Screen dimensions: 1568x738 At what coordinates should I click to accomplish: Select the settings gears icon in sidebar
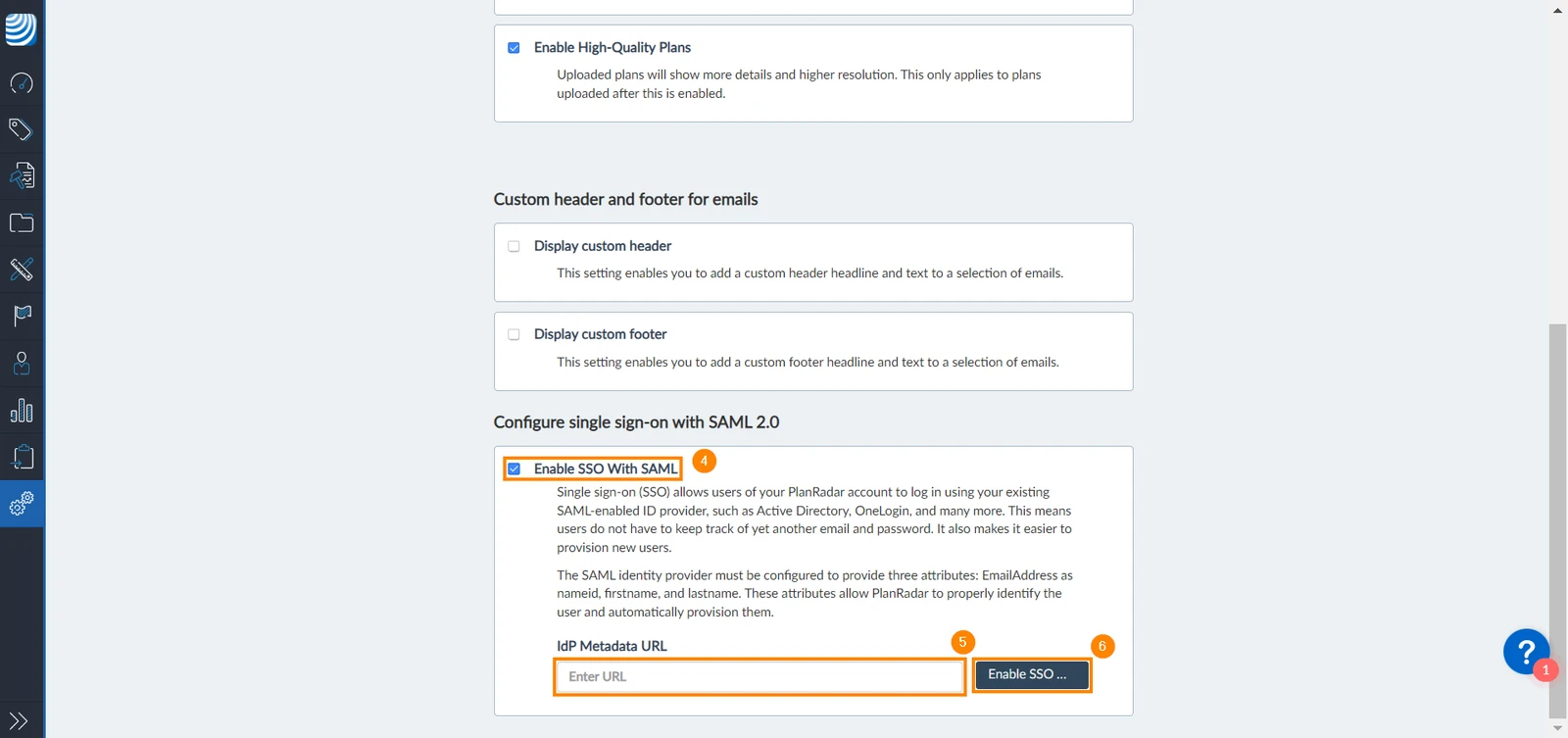tap(22, 504)
